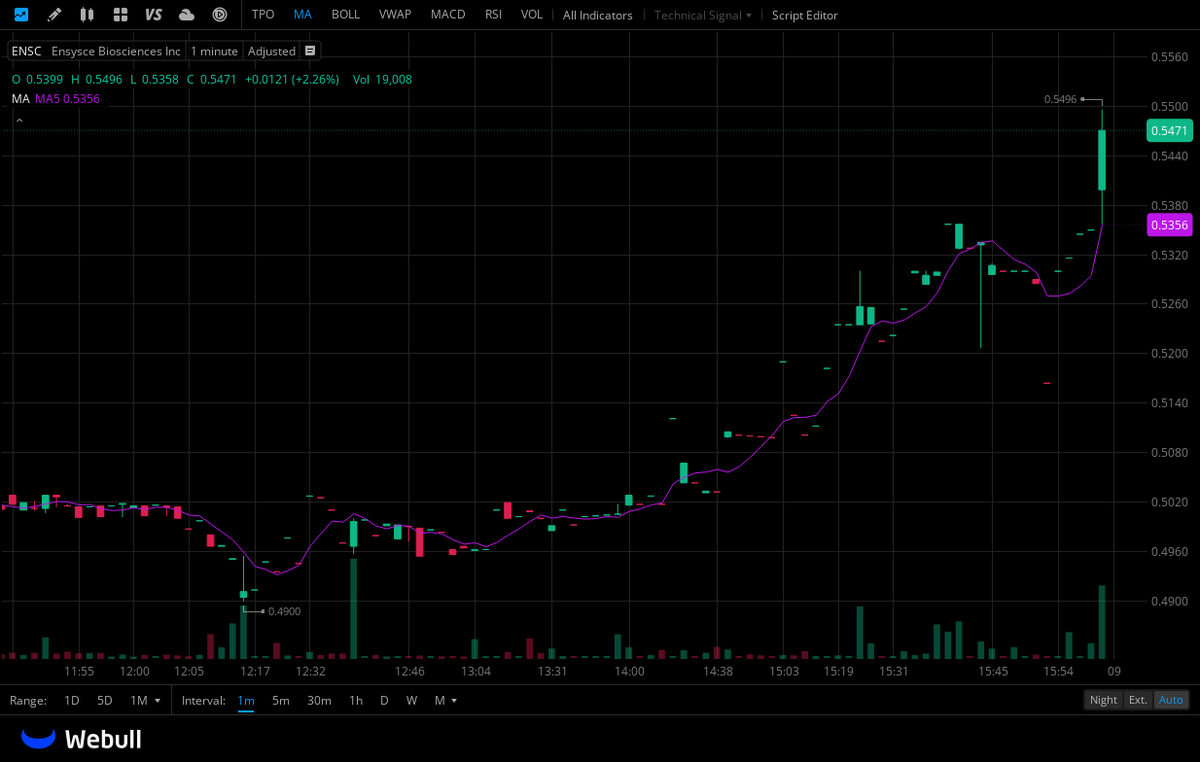Select the 5D range

pyautogui.click(x=105, y=700)
